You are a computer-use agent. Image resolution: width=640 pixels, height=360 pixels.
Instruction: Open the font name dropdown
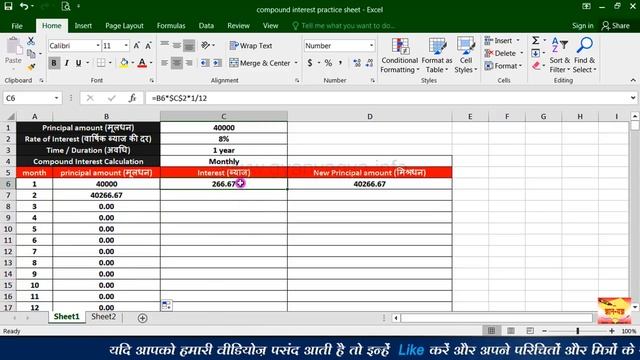[x=98, y=46]
